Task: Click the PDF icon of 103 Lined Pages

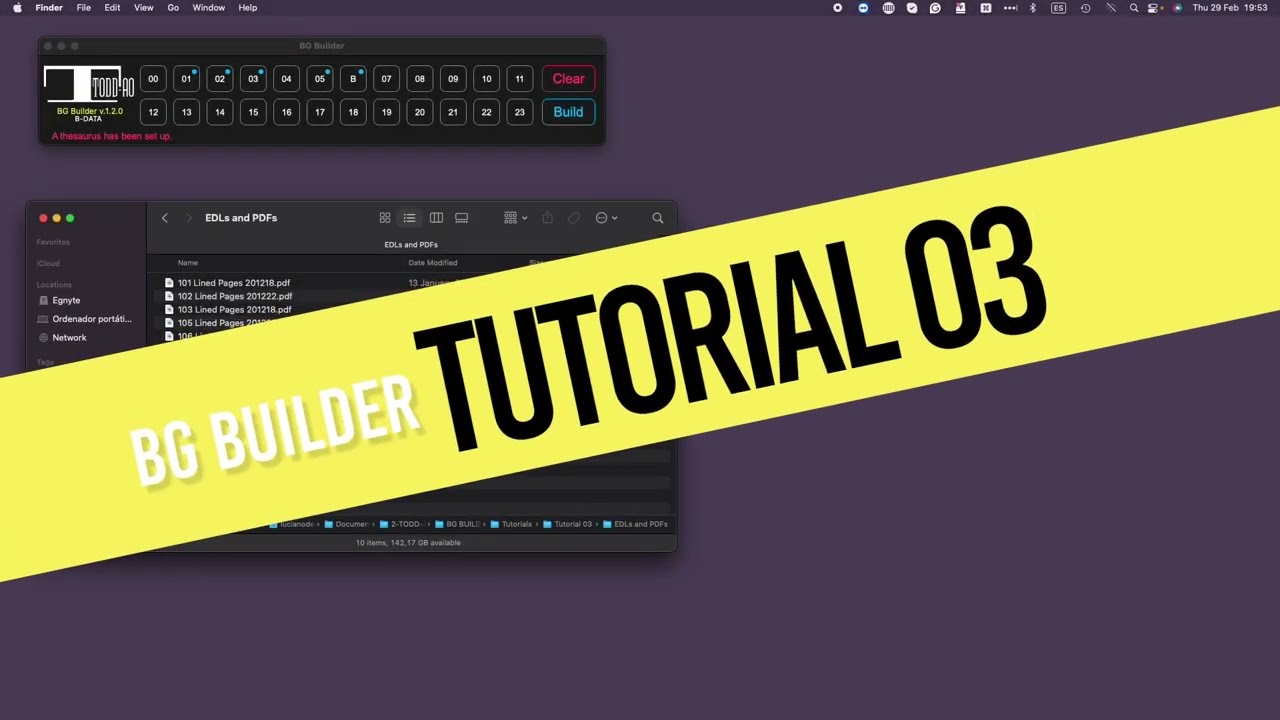Action: 169,310
